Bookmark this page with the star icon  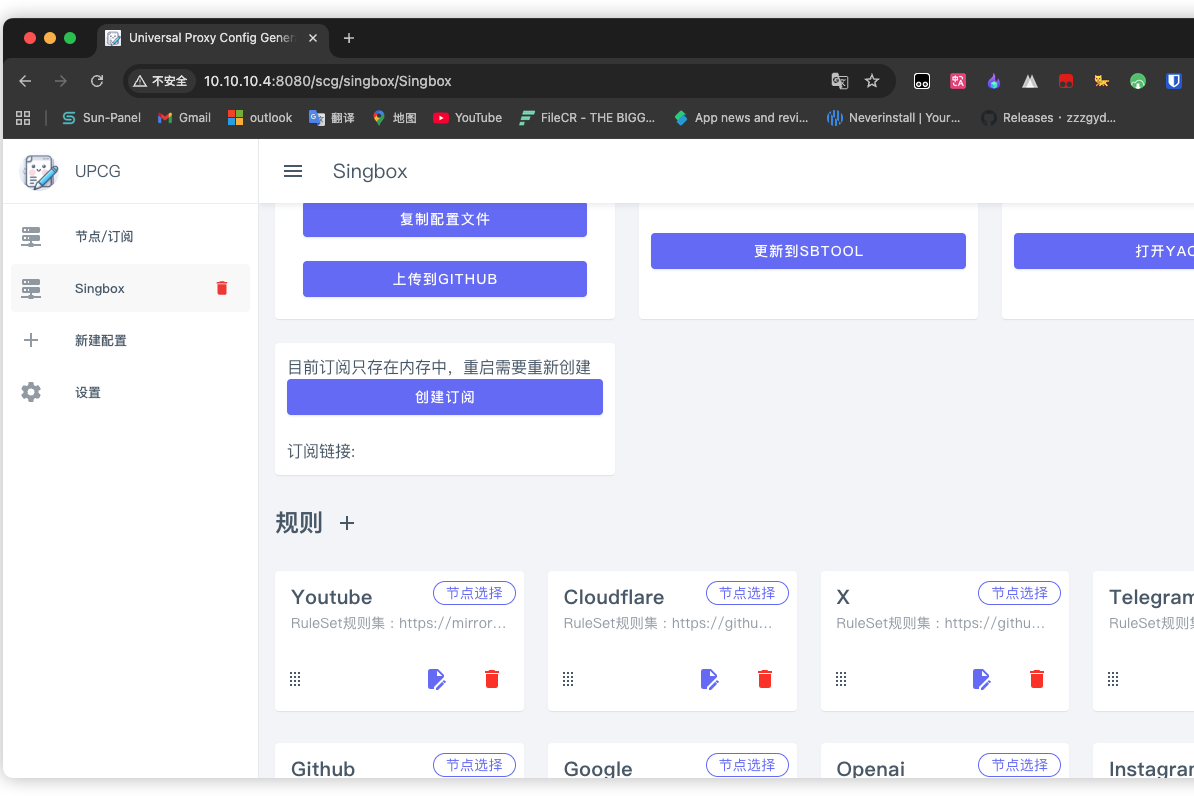point(872,81)
